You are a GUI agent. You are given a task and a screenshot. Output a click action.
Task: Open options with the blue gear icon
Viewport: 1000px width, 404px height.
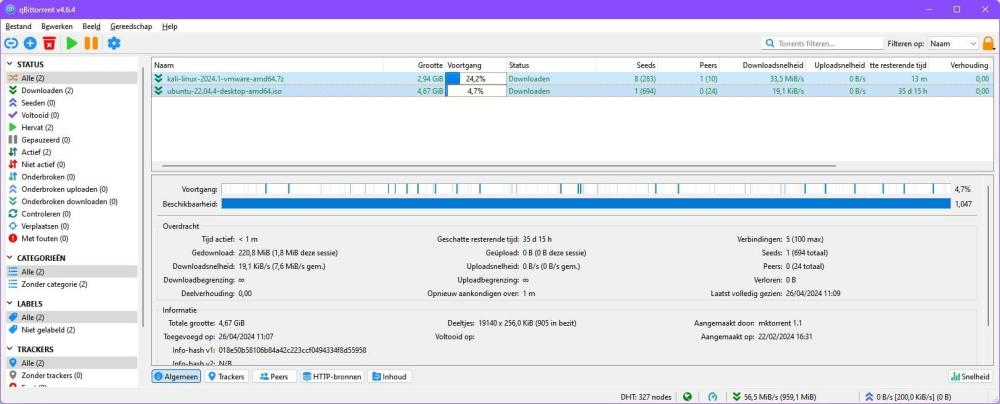pyautogui.click(x=114, y=43)
